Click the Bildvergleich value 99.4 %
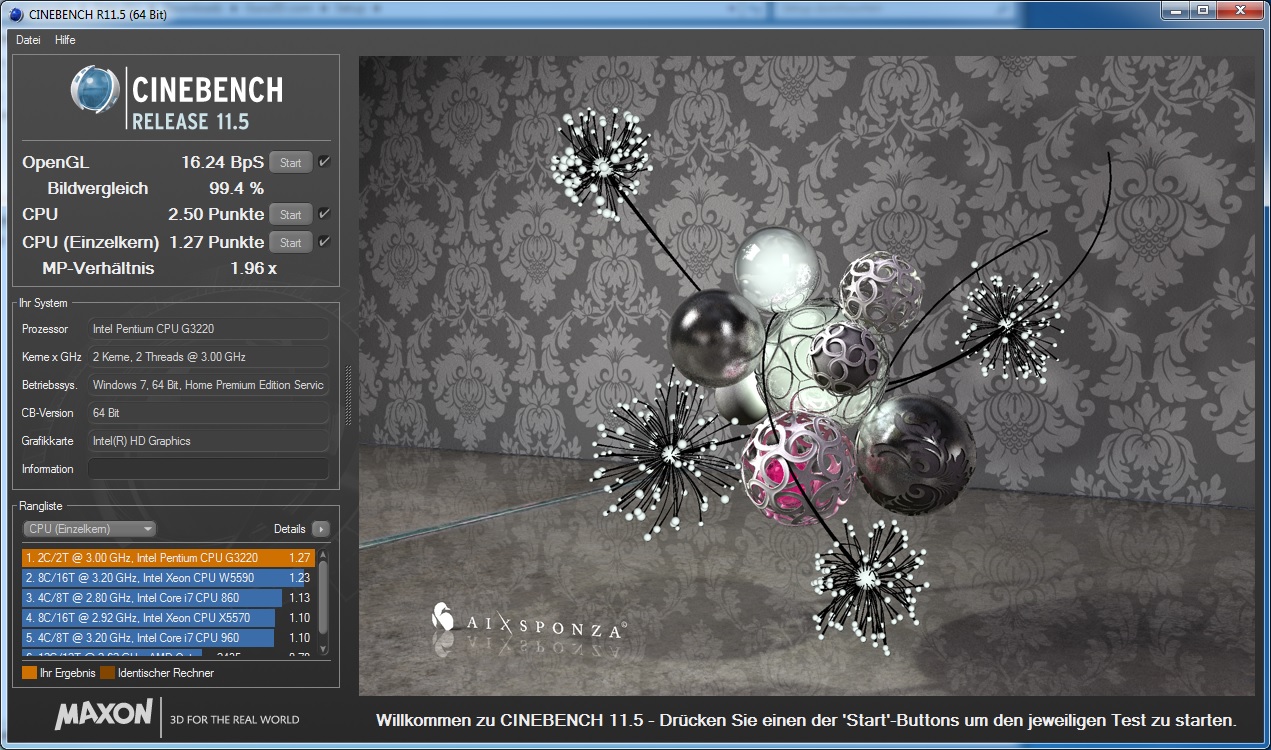 (x=236, y=188)
